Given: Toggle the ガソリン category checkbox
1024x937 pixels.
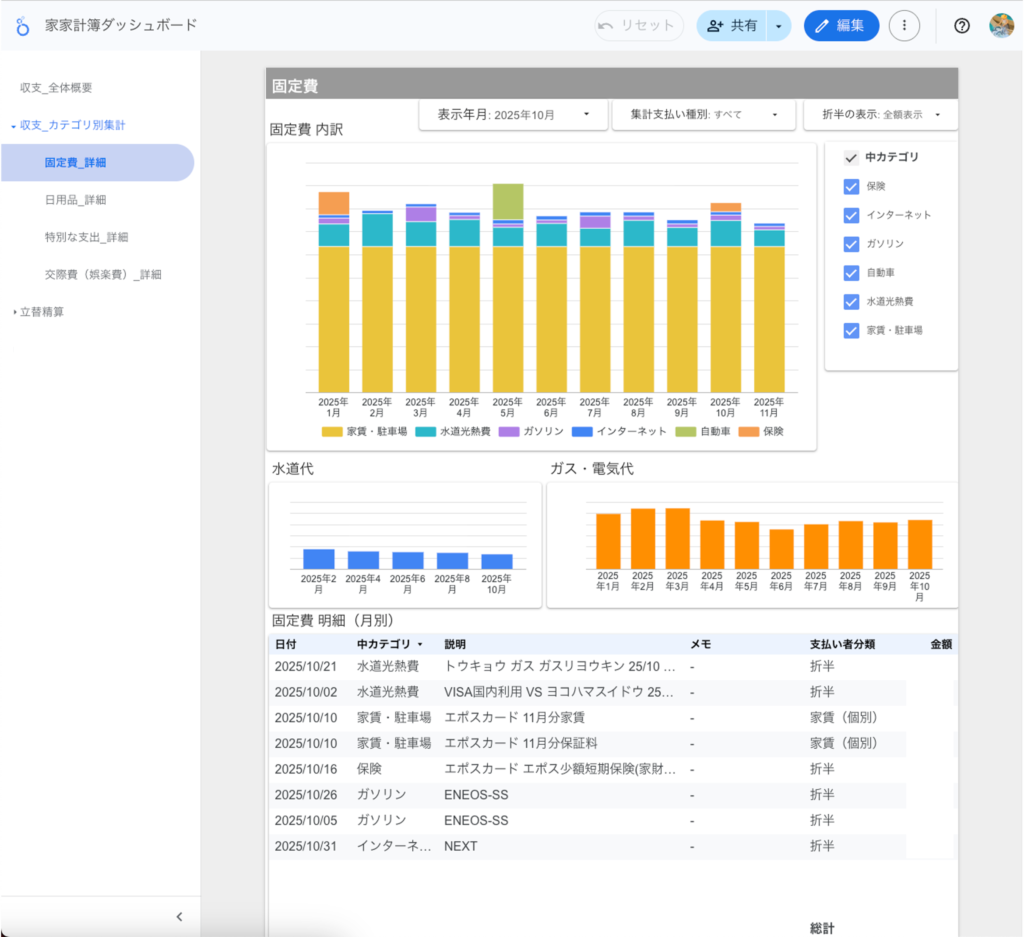Looking at the screenshot, I should [x=852, y=244].
